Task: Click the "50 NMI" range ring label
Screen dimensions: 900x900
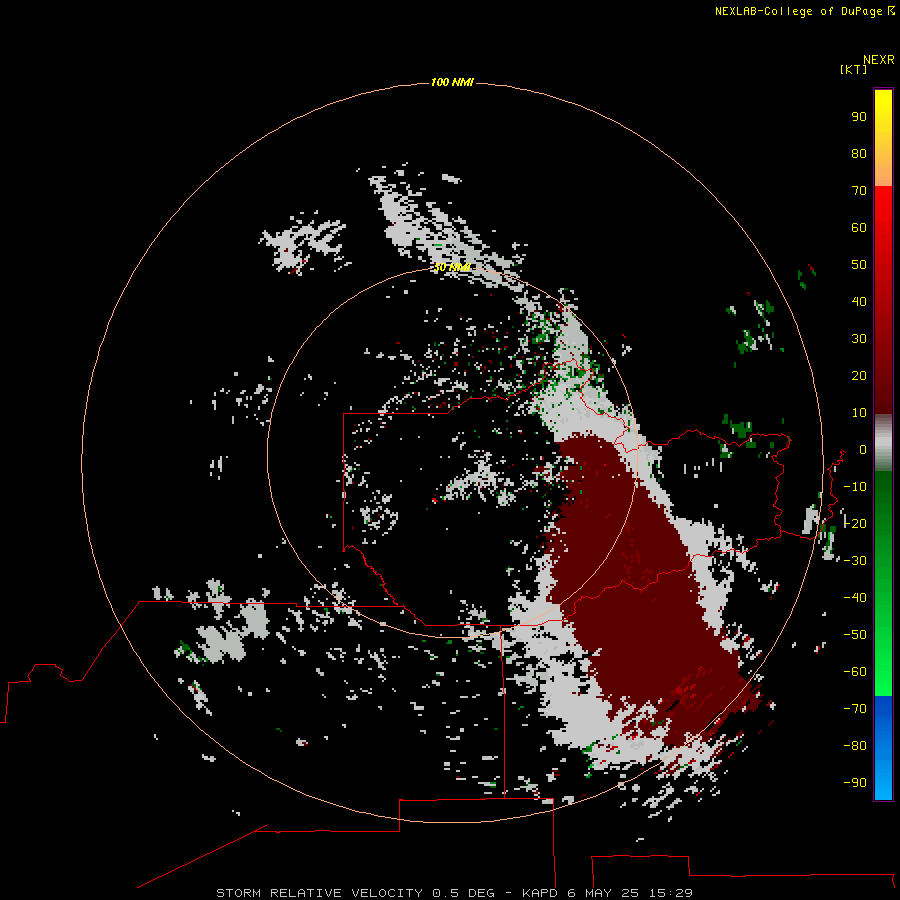Action: tap(452, 267)
